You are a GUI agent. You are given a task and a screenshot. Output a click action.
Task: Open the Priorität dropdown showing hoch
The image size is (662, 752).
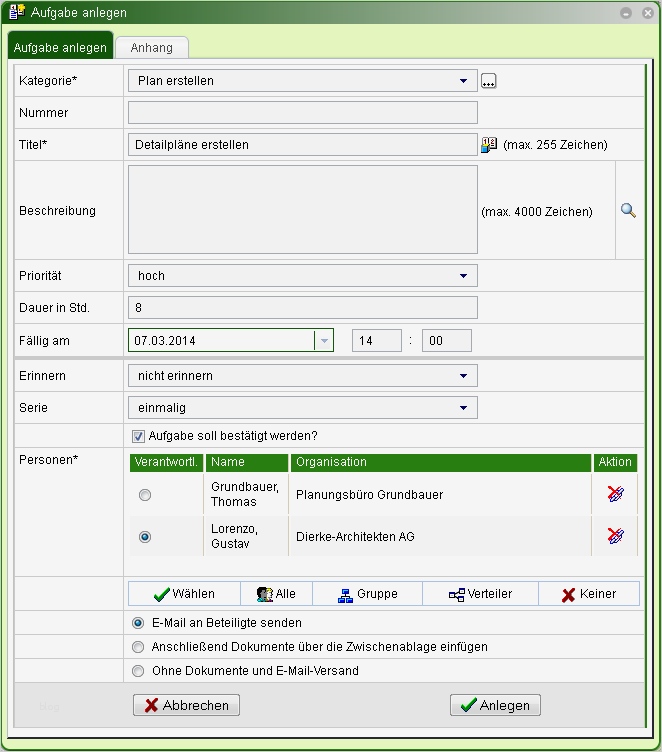pyautogui.click(x=303, y=276)
